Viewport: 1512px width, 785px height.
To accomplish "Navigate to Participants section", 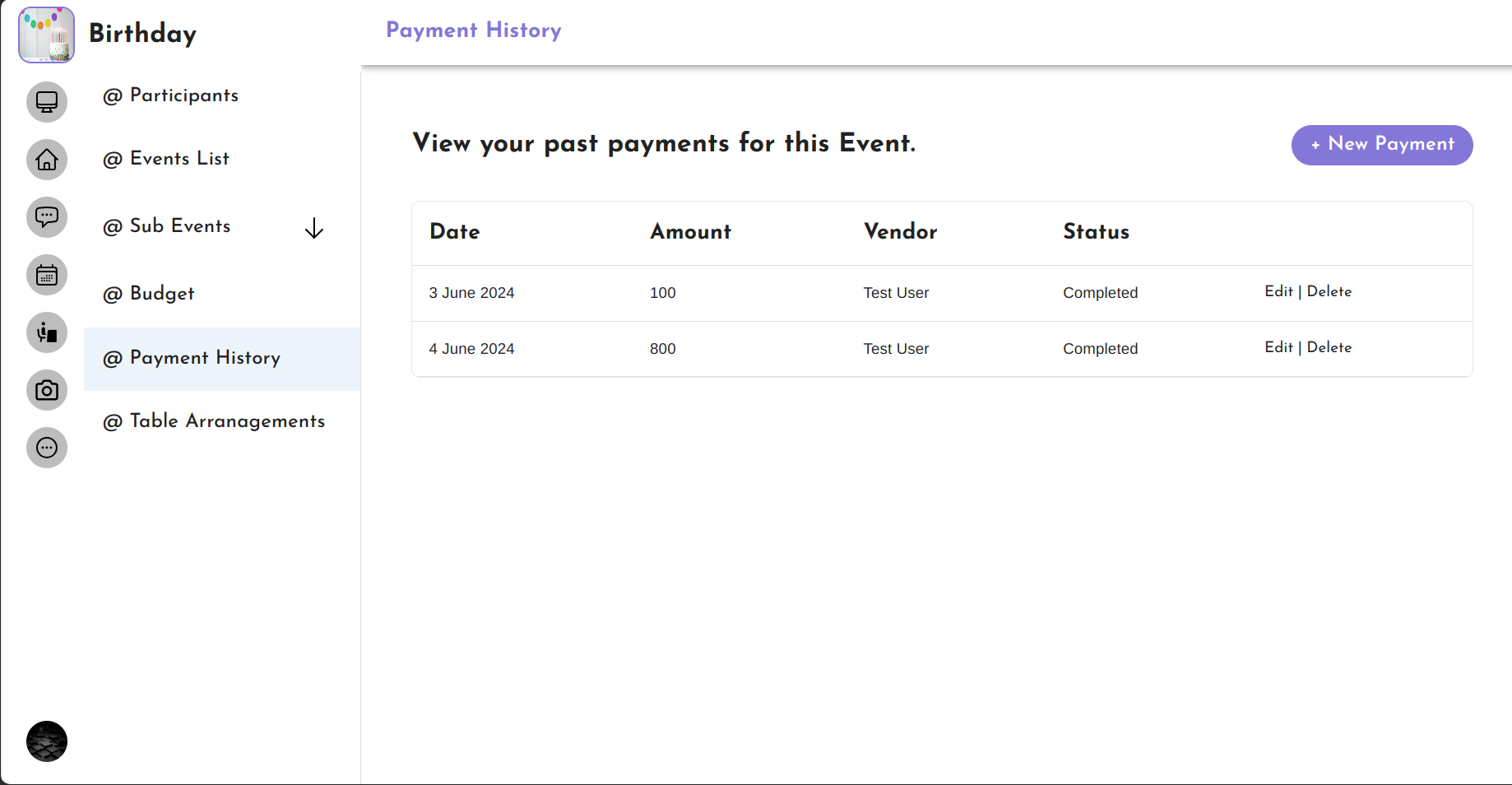I will [x=171, y=95].
